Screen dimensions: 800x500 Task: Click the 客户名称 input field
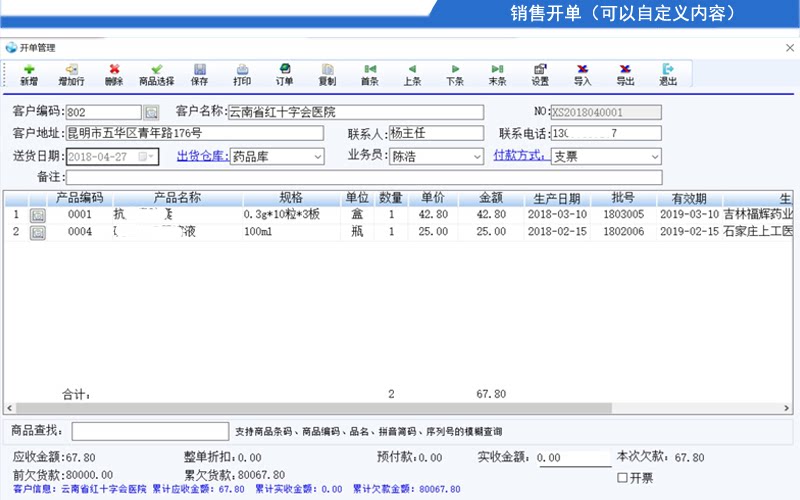356,112
